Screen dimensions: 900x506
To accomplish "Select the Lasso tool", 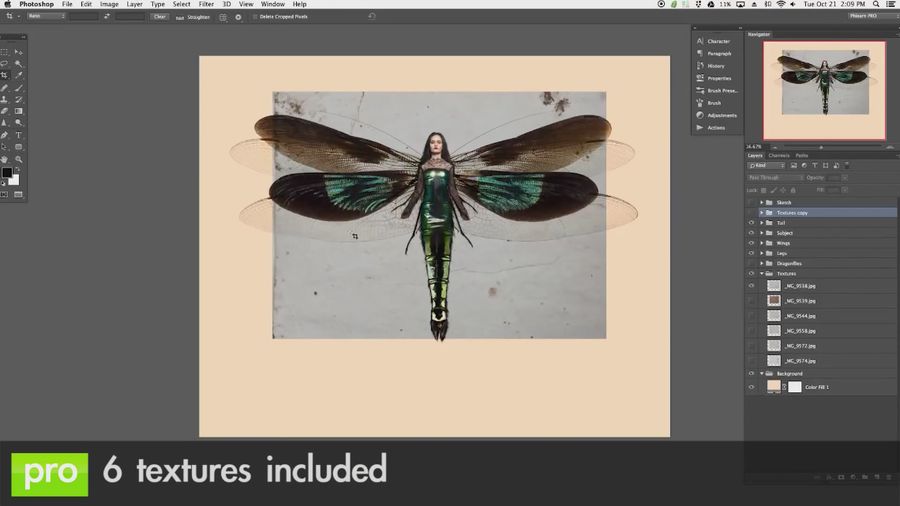I will 5,64.
